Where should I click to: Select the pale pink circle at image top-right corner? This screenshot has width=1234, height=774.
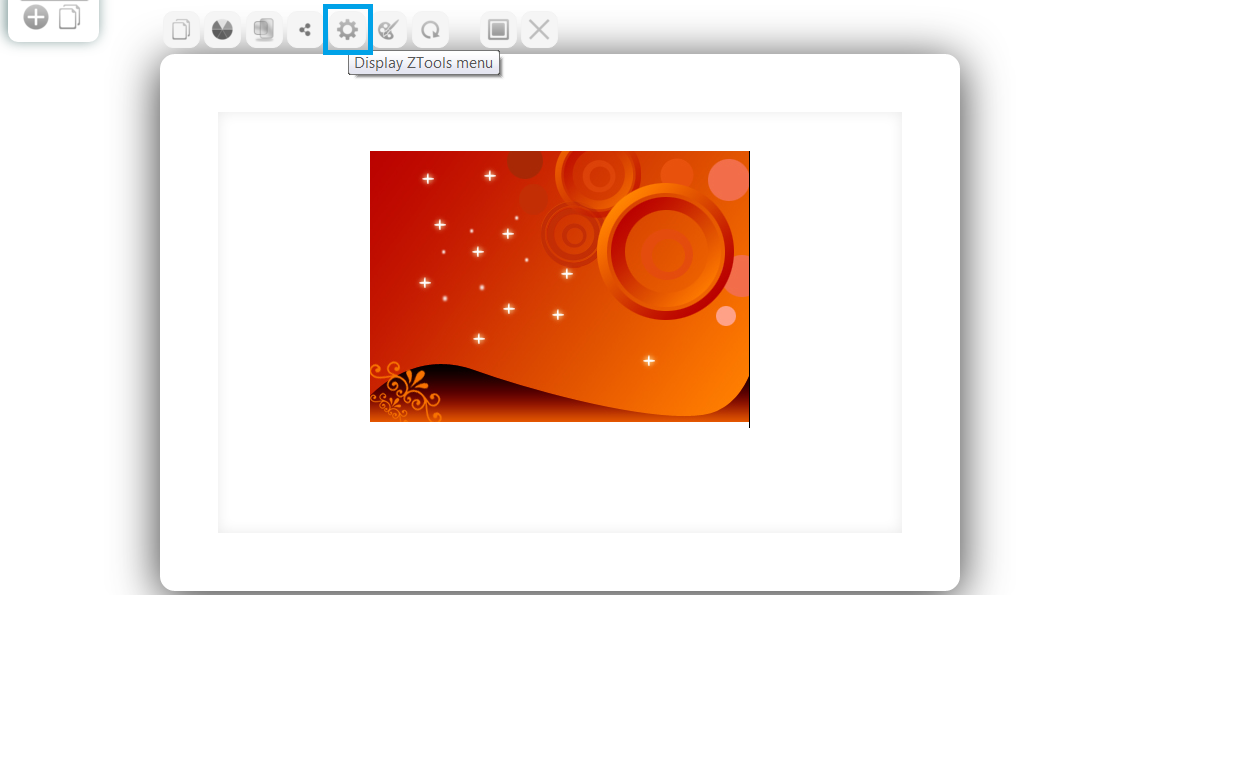[x=728, y=180]
